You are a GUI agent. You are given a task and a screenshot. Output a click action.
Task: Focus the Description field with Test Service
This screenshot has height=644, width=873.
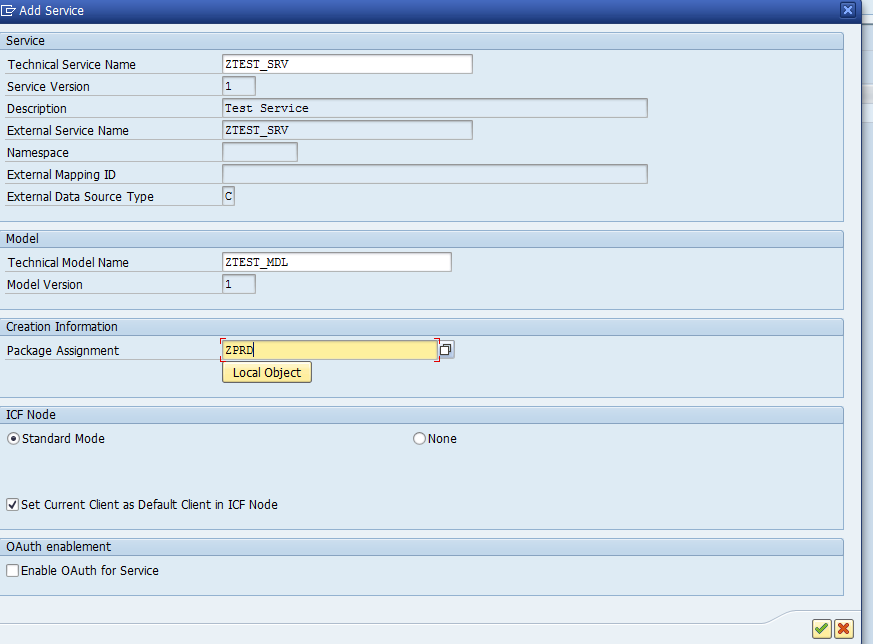click(434, 108)
